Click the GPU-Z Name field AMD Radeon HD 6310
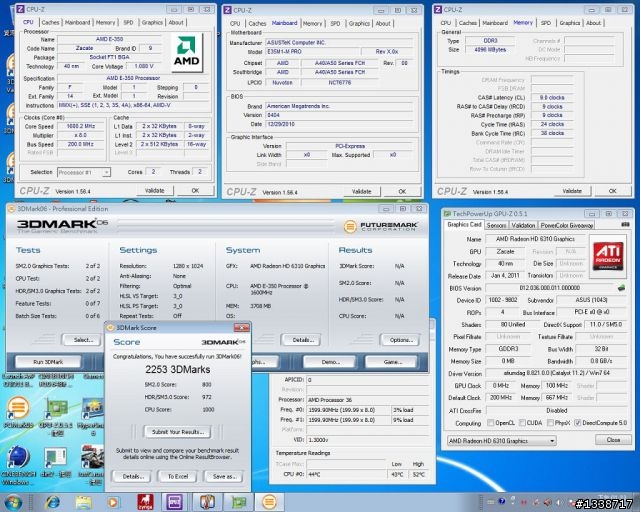 (535, 239)
